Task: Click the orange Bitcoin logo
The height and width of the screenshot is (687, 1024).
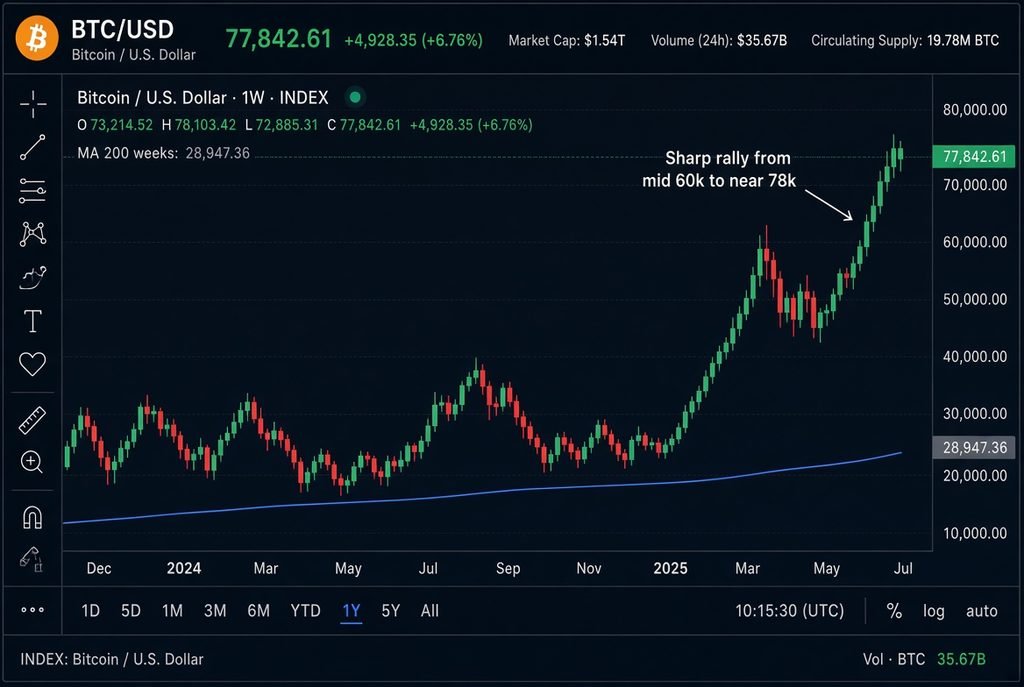Action: (37, 39)
